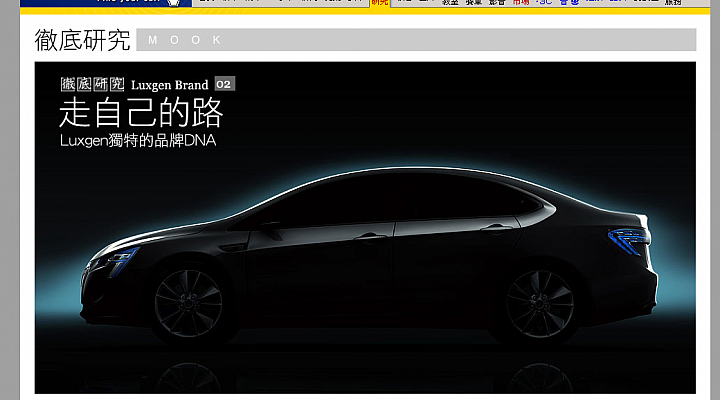Click the Luxgen Brand title text
The image size is (720, 400).
tap(169, 85)
